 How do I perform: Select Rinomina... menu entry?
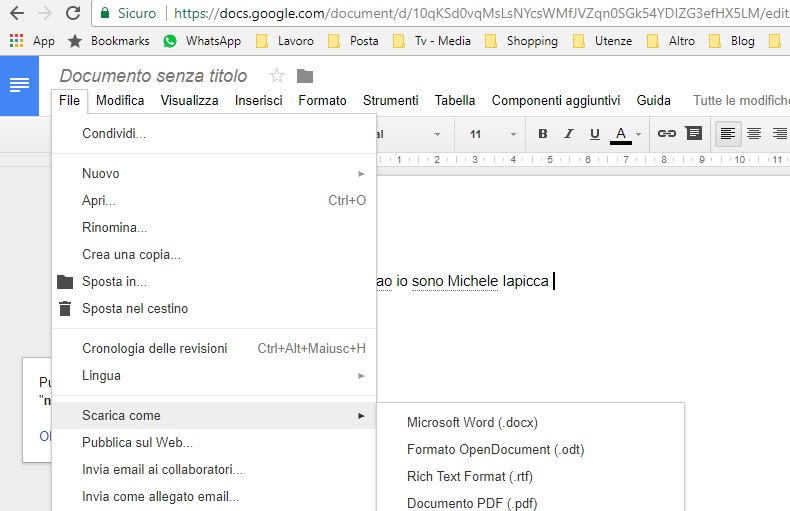[214, 227]
